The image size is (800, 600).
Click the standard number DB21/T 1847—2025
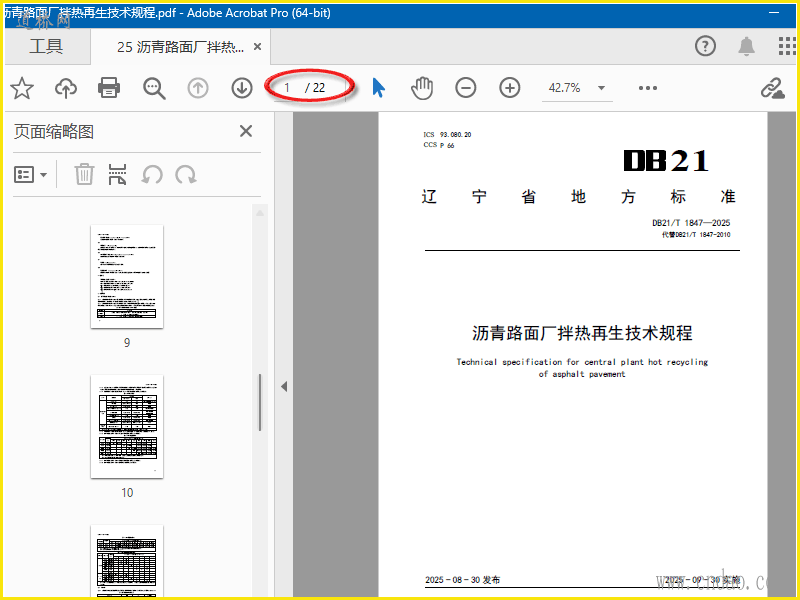pos(691,223)
